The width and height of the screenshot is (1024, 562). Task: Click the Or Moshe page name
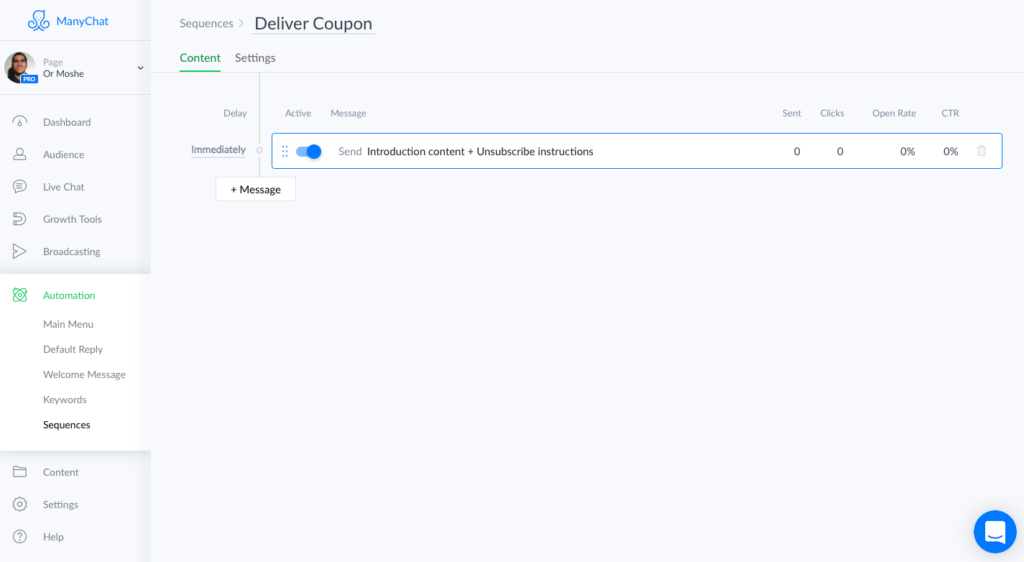pyautogui.click(x=63, y=74)
